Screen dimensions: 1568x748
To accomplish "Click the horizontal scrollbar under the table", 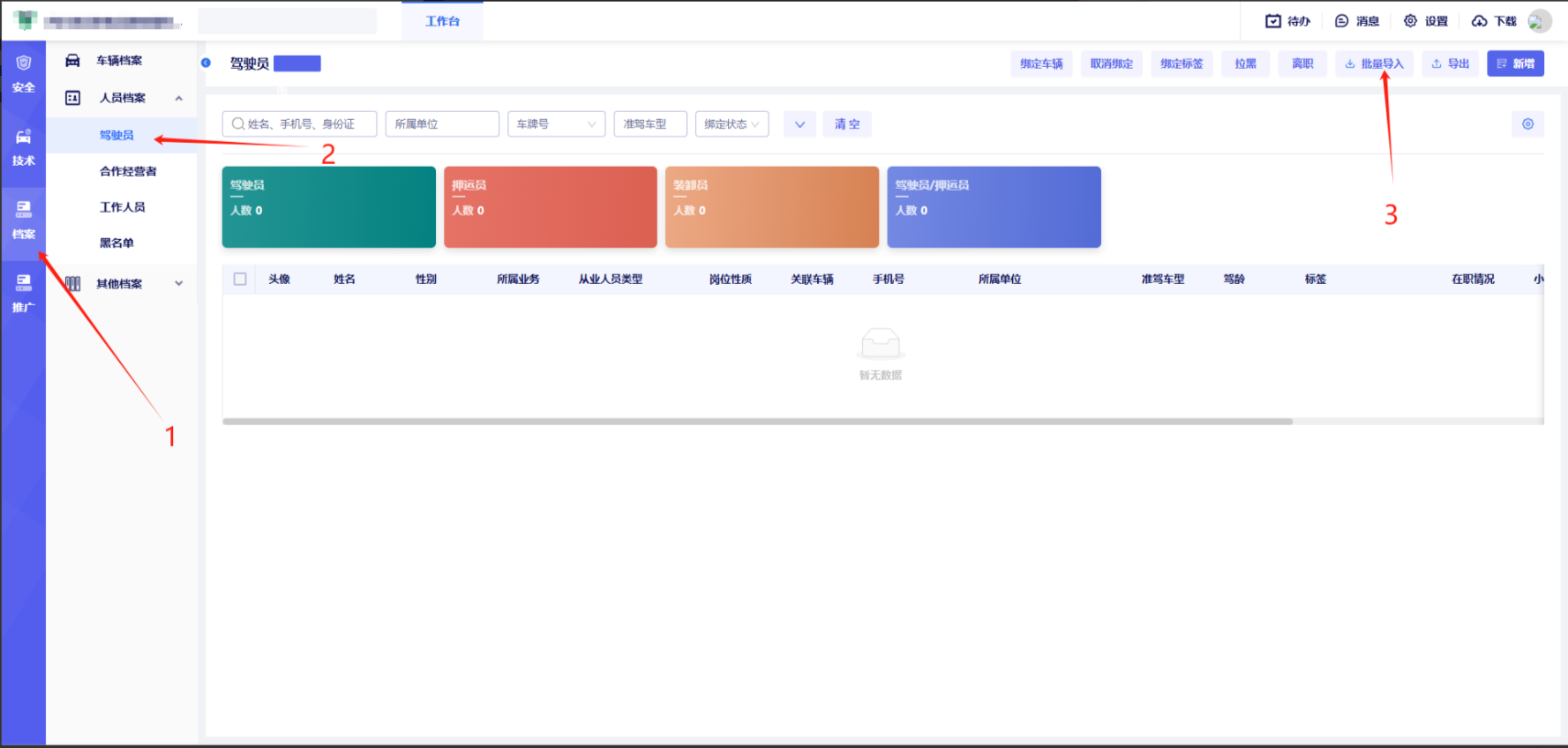I will click(757, 422).
